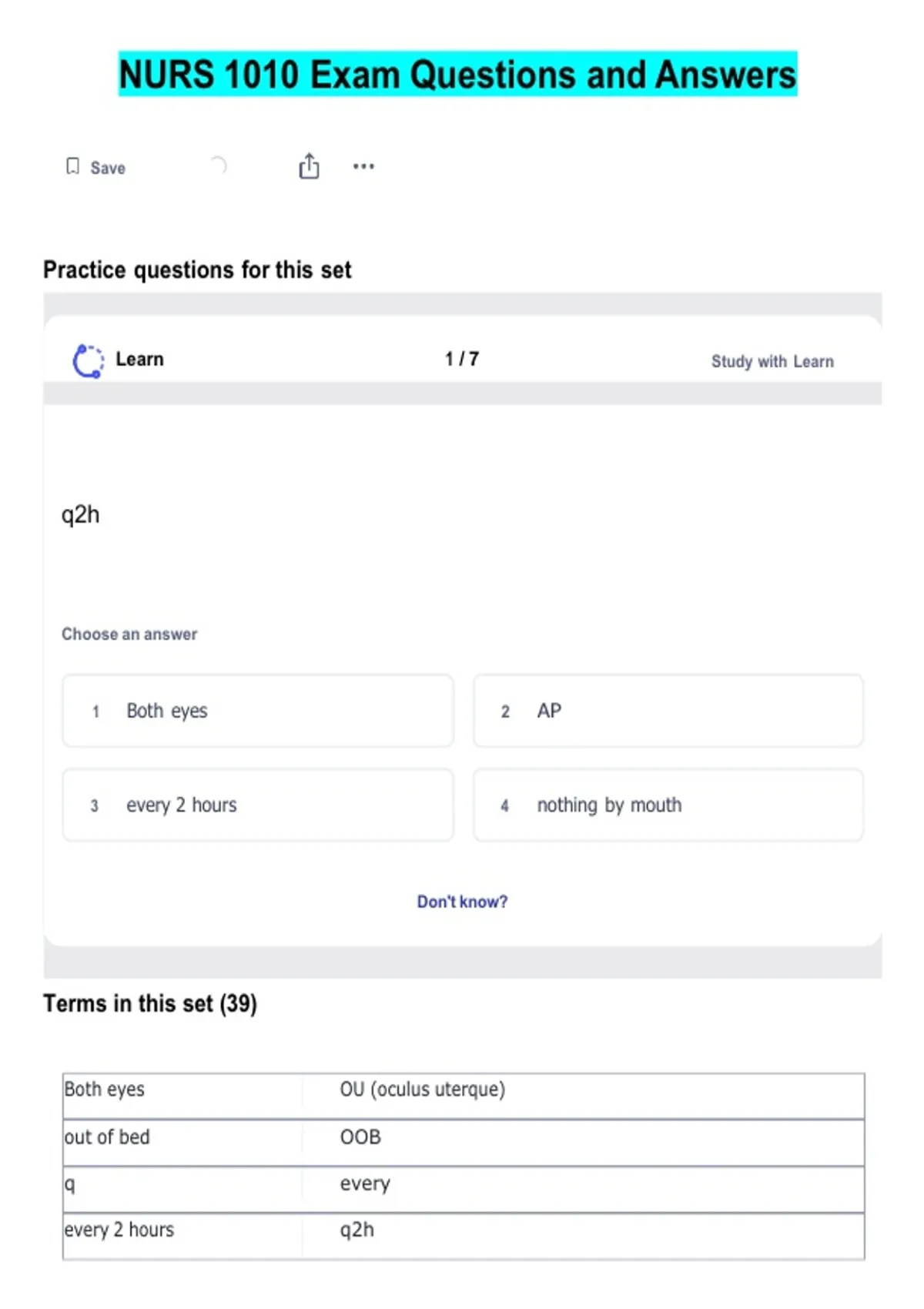The width and height of the screenshot is (924, 1309).
Task: Click the Save bookmark icon
Action: click(72, 166)
